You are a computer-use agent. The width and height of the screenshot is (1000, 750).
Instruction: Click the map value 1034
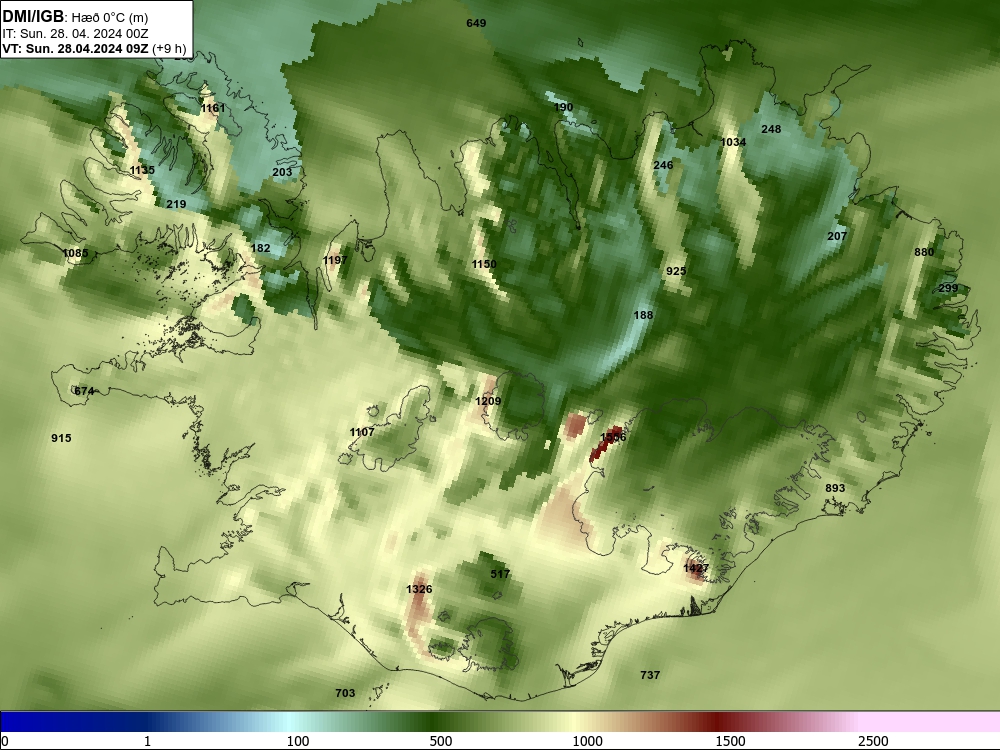pyautogui.click(x=733, y=142)
